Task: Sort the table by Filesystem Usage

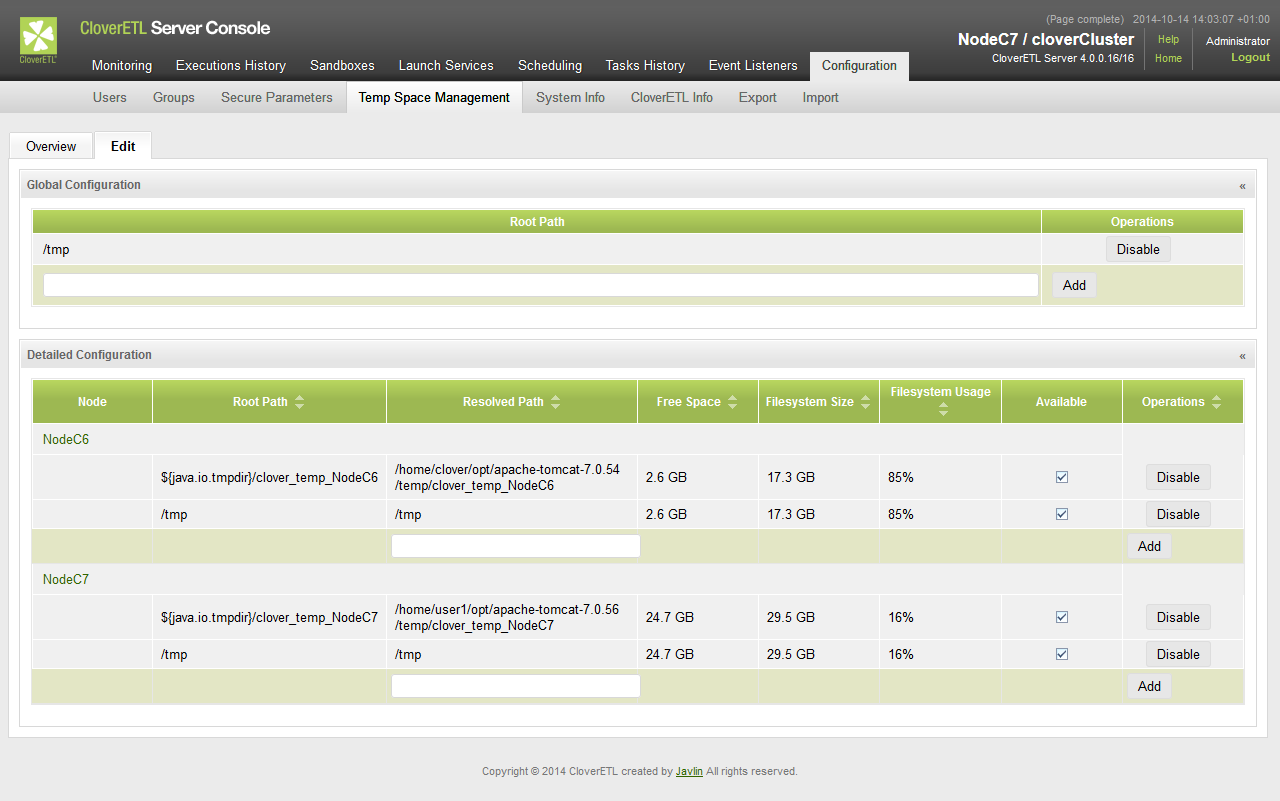Action: click(x=943, y=411)
